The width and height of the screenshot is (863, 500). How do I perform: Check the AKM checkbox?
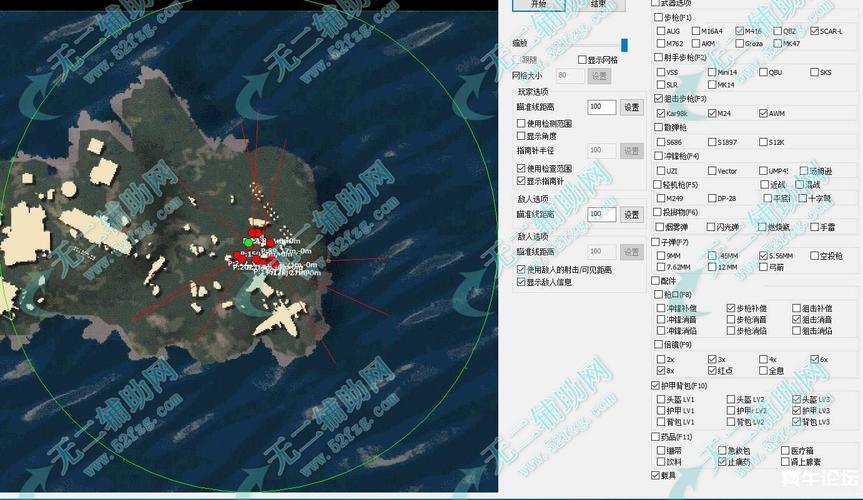click(696, 43)
